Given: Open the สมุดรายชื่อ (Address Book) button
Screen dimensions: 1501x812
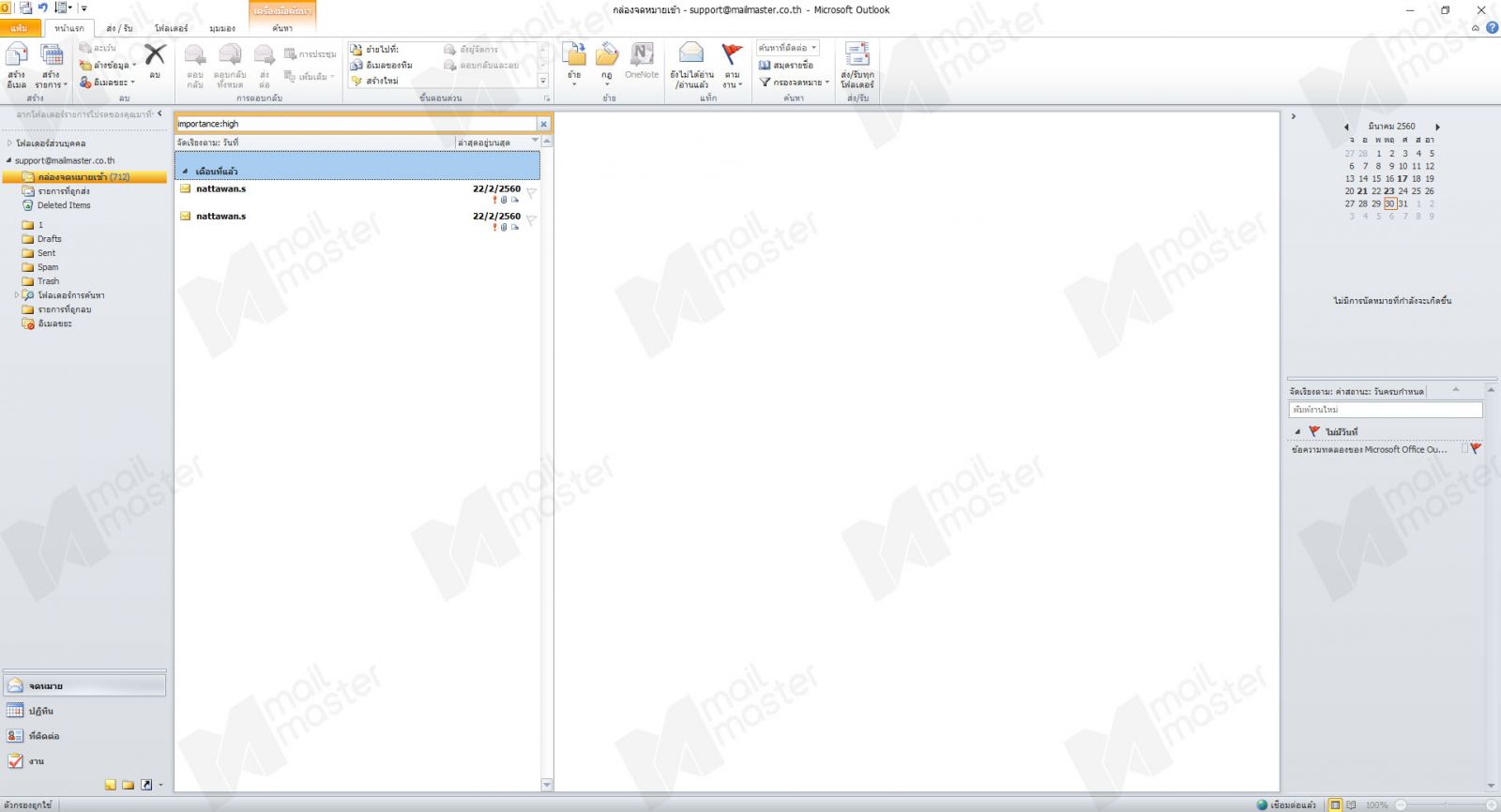Looking at the screenshot, I should (x=786, y=65).
